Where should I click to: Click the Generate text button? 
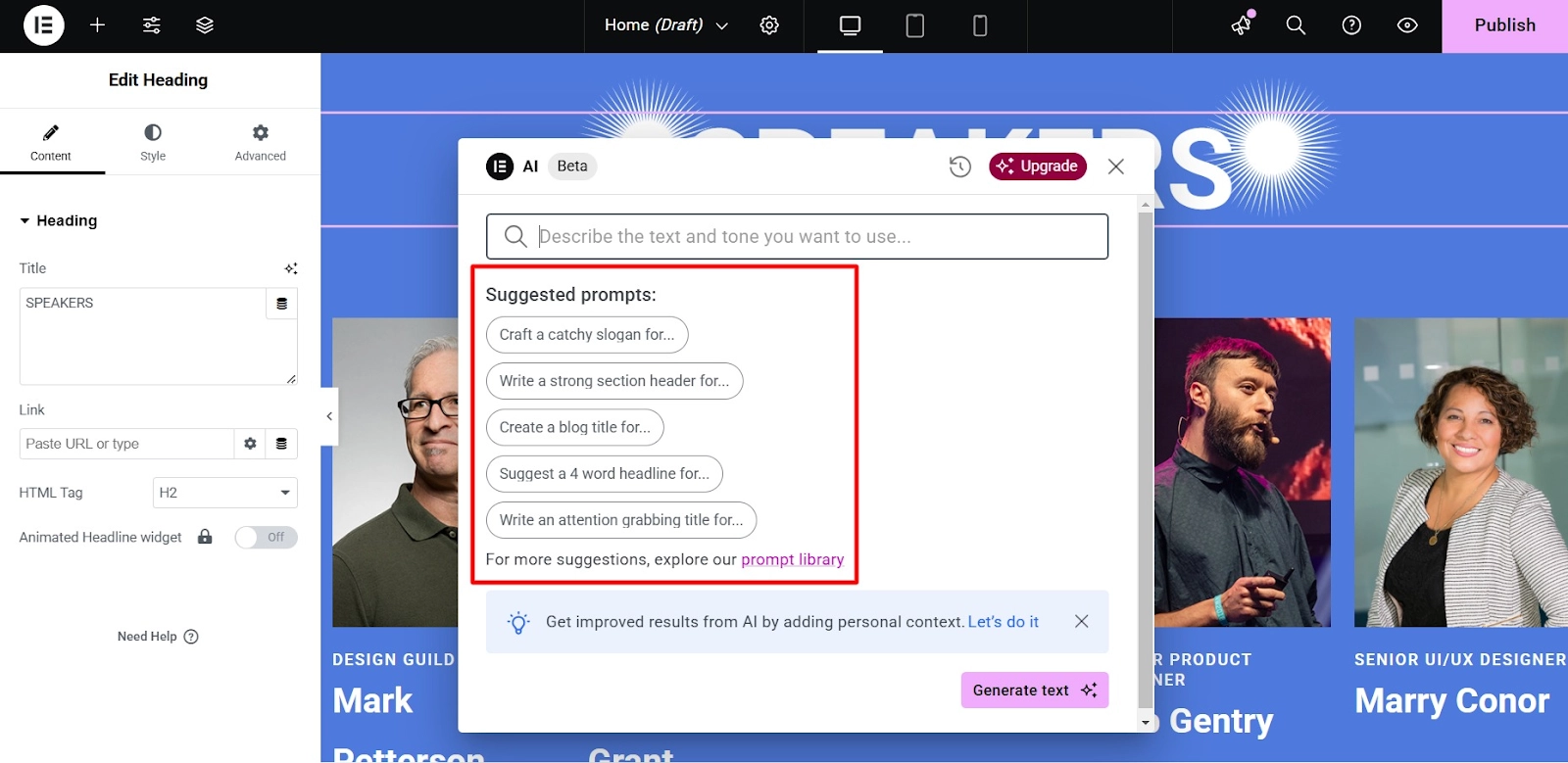[1035, 690]
